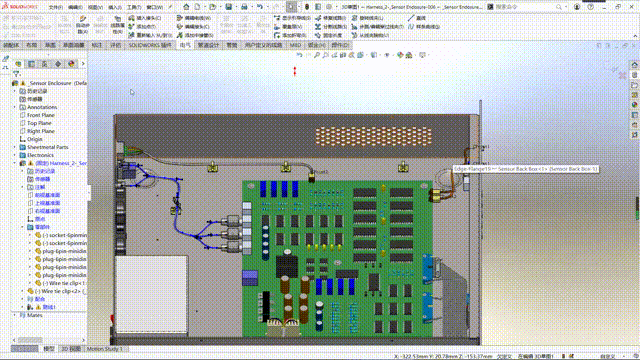The image size is (640, 360).
Task: Click the feature tree horizontal scrollbar
Action: pyautogui.click(x=30, y=340)
